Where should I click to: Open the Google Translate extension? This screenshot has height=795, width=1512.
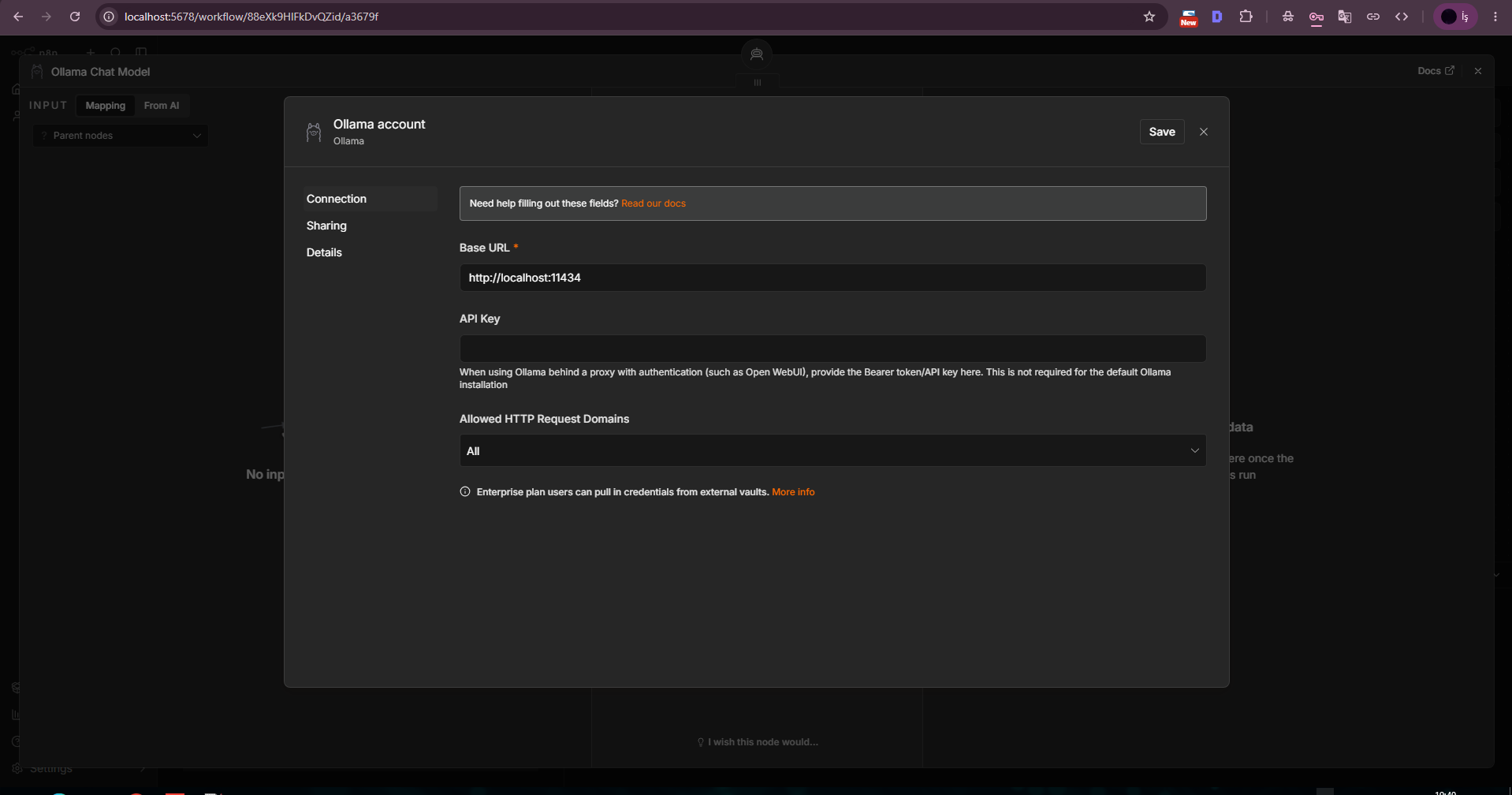tap(1345, 17)
